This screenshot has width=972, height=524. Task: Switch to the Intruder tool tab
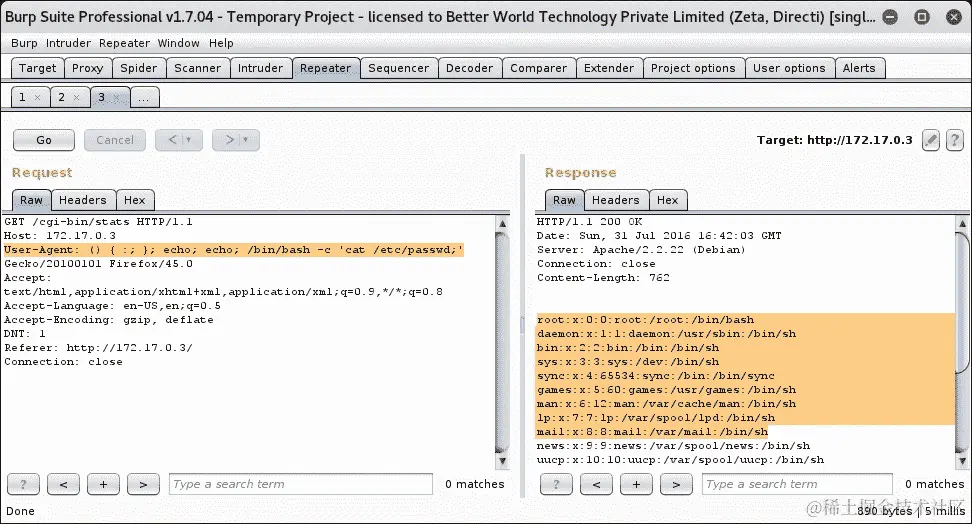[x=260, y=68]
